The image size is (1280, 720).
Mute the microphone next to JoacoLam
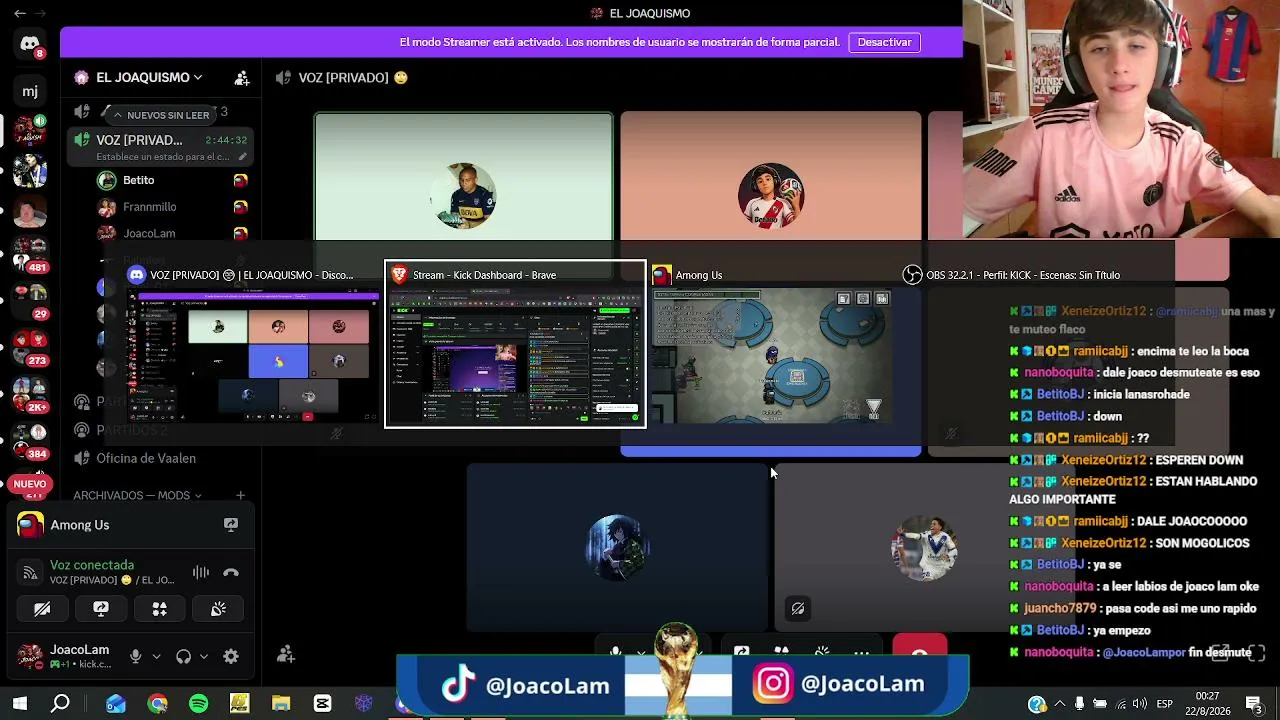135,656
